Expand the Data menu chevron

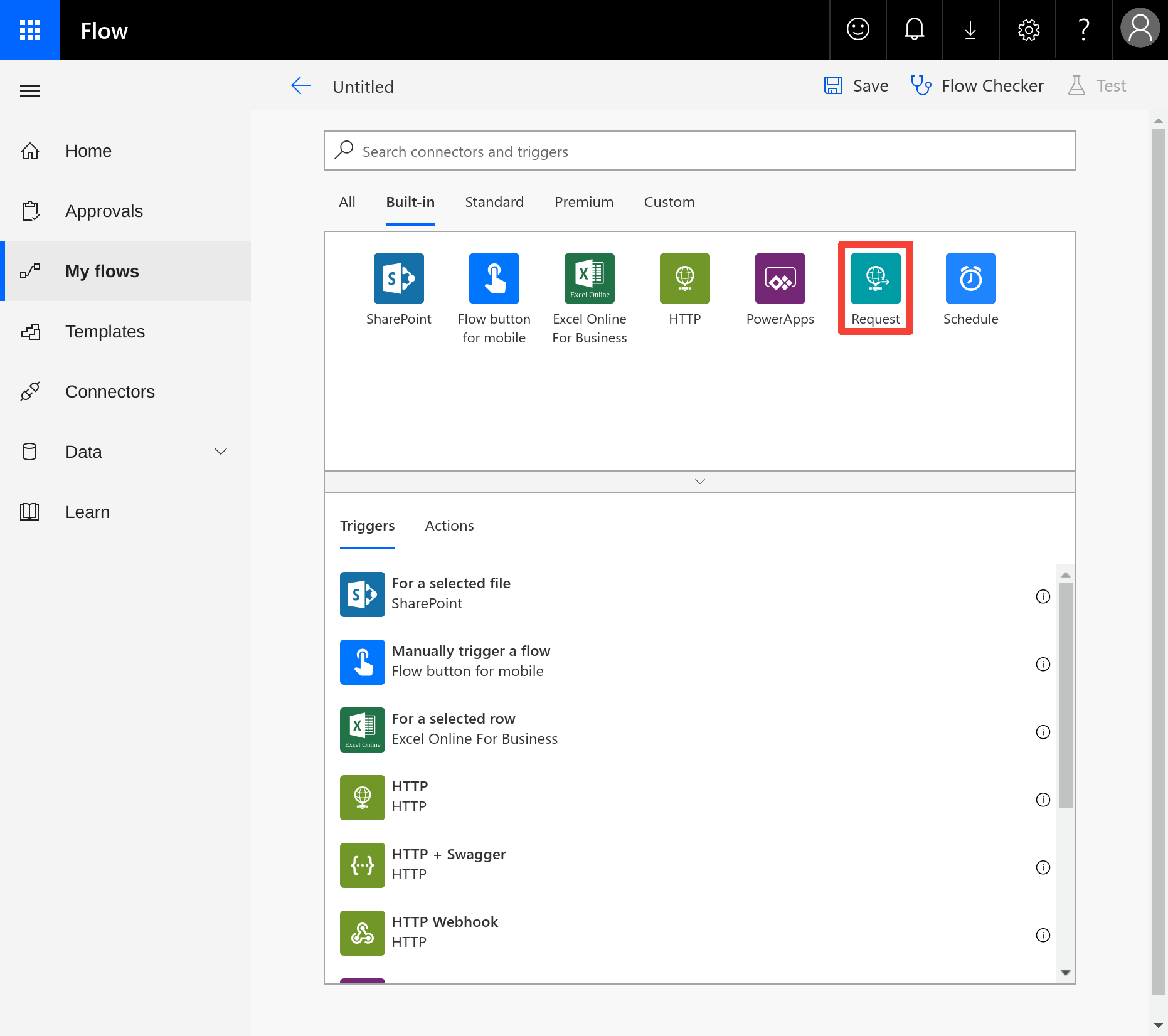[x=221, y=452]
